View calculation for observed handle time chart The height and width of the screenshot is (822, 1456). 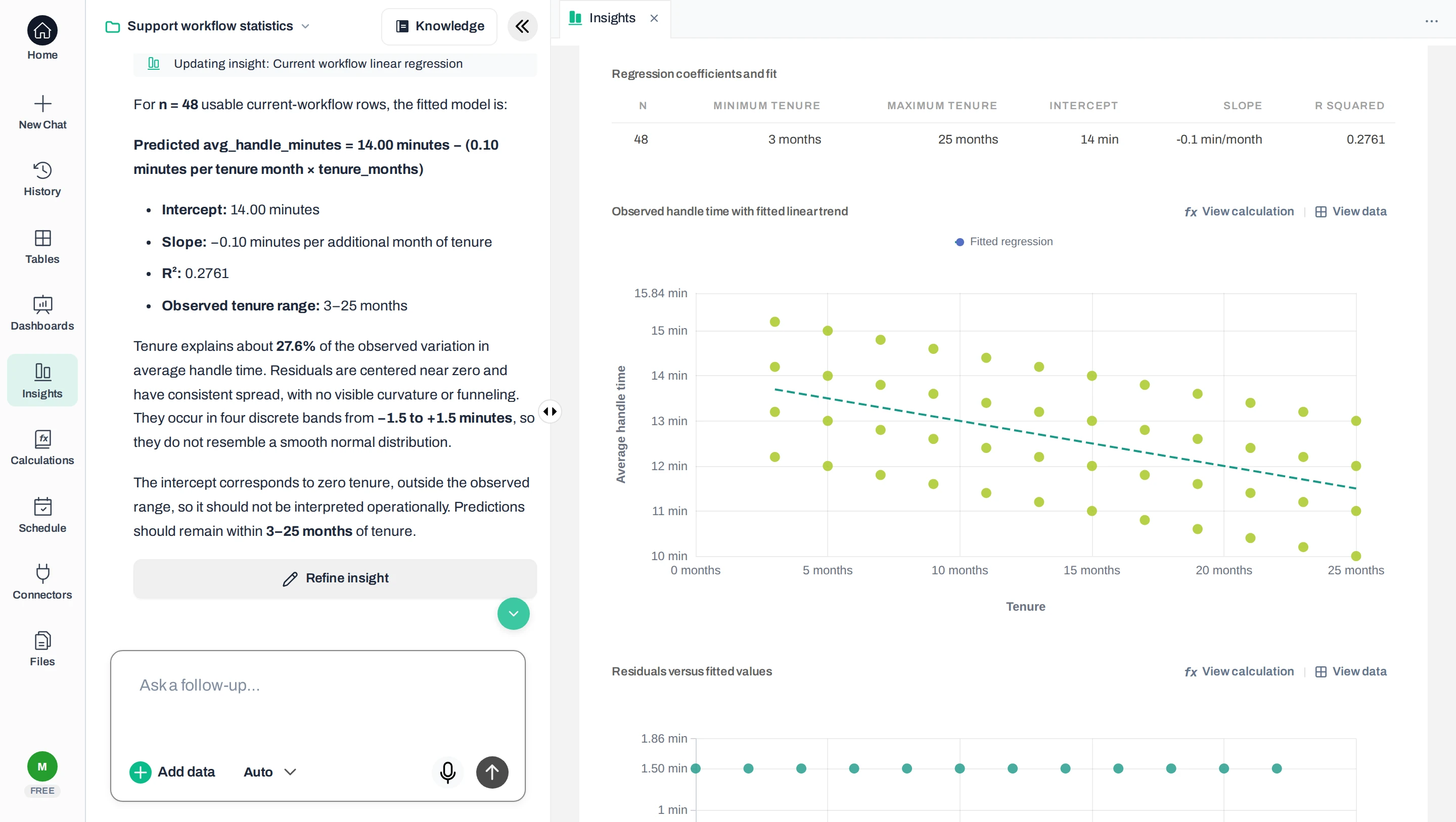click(1239, 211)
